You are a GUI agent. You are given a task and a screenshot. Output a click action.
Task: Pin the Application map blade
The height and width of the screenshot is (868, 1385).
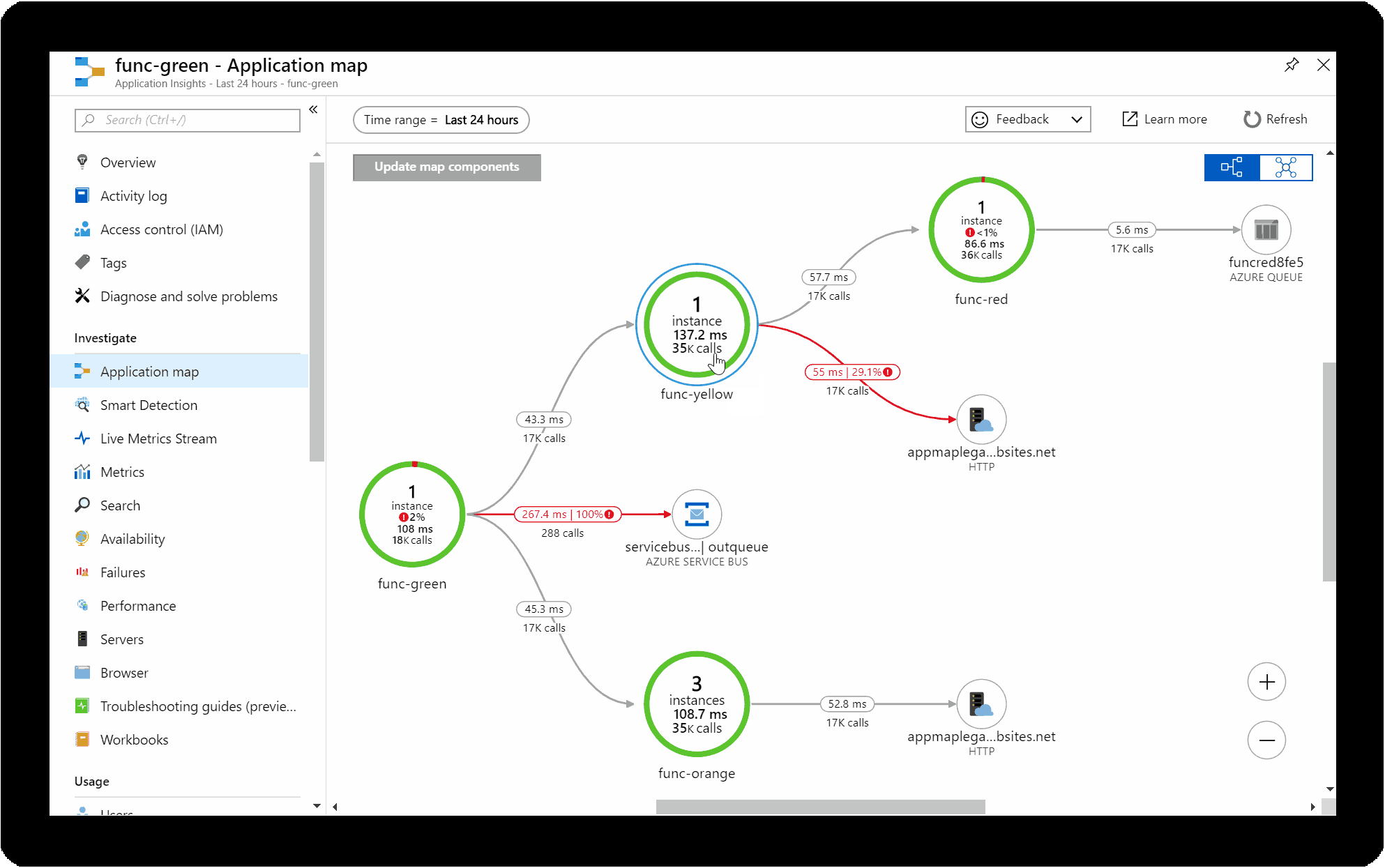1292,65
